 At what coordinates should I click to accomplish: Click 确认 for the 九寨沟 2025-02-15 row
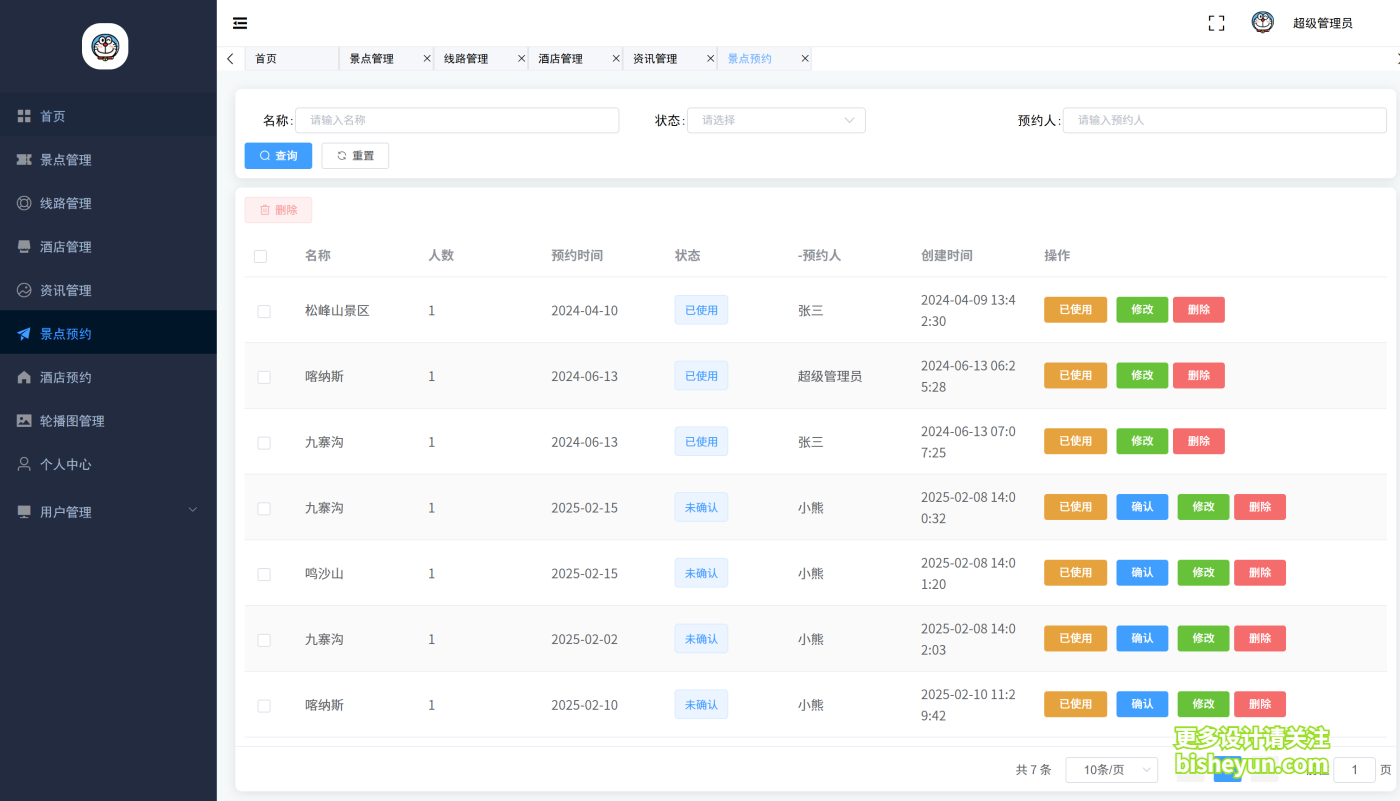coord(1142,507)
